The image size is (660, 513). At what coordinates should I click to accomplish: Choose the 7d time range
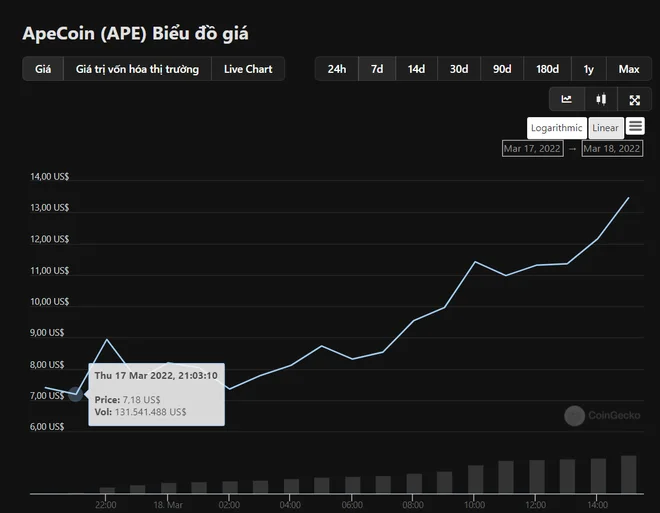click(x=377, y=69)
